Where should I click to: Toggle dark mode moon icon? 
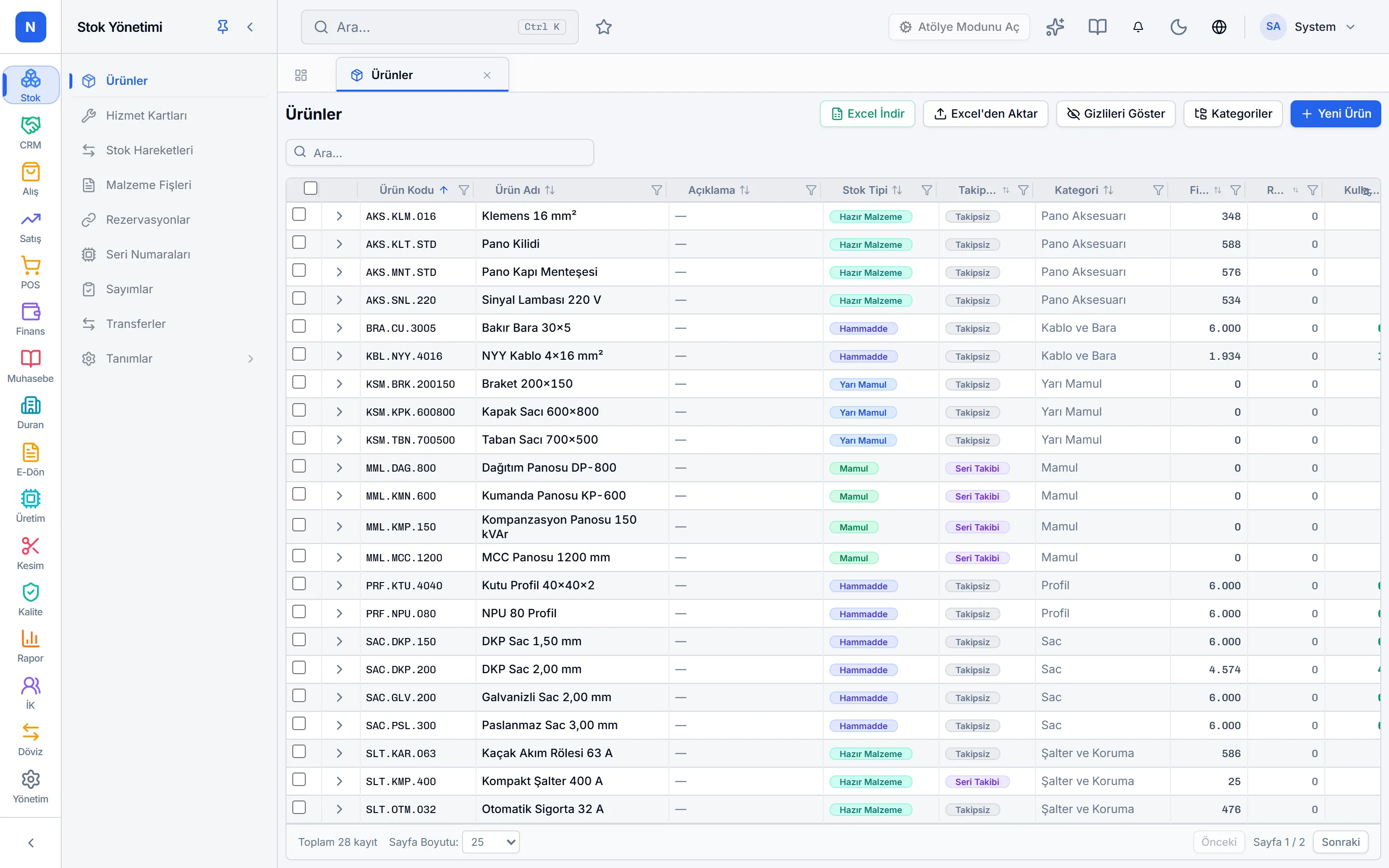pos(1178,27)
